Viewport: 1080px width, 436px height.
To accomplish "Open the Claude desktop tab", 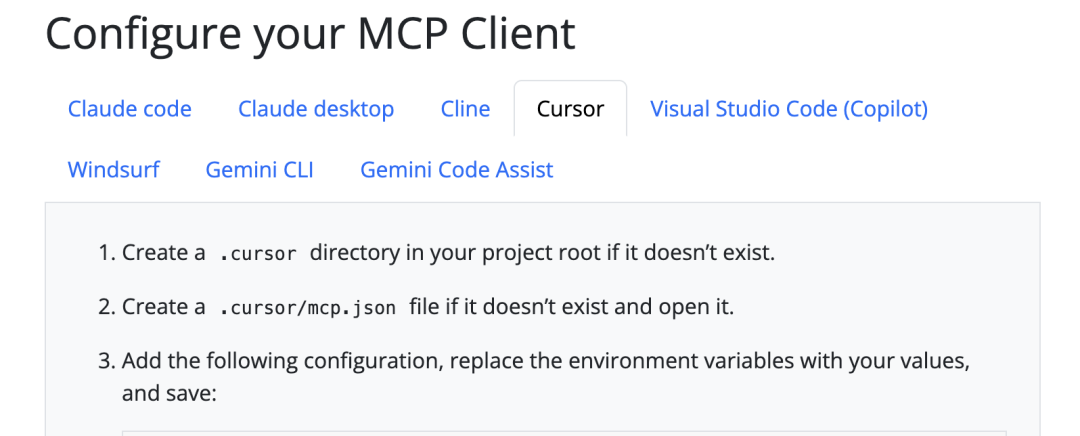I will (x=316, y=108).
